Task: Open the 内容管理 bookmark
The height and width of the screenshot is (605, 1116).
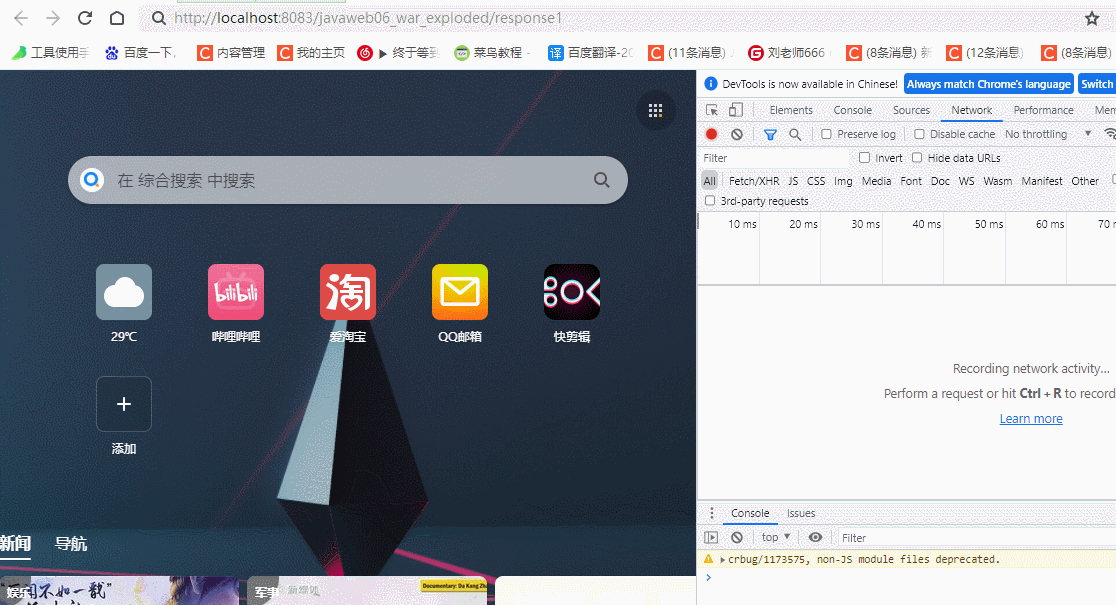Action: [231, 53]
